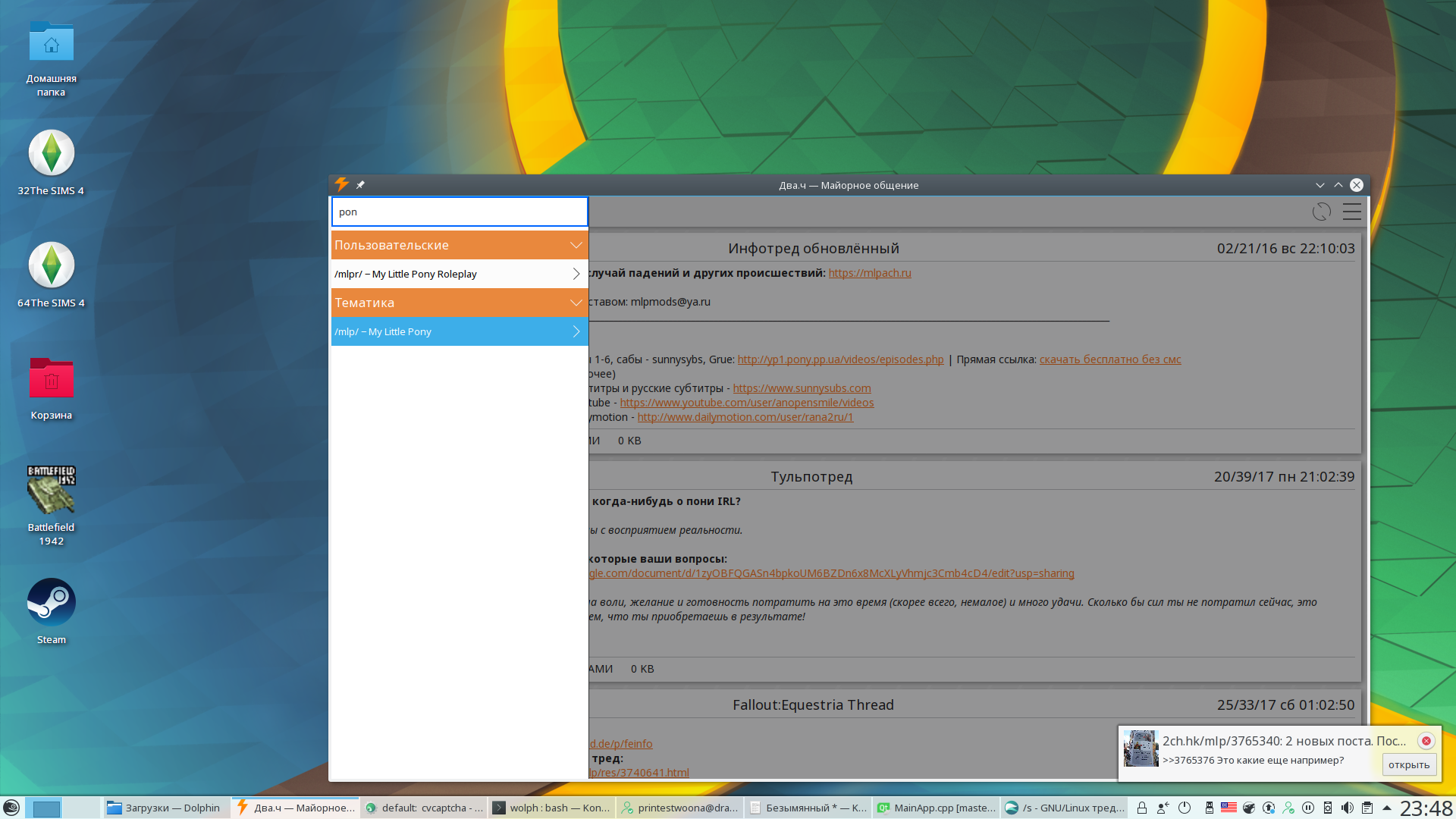This screenshot has height=819, width=1456.
Task: Toggle the pin icon in title bar
Action: click(x=361, y=185)
